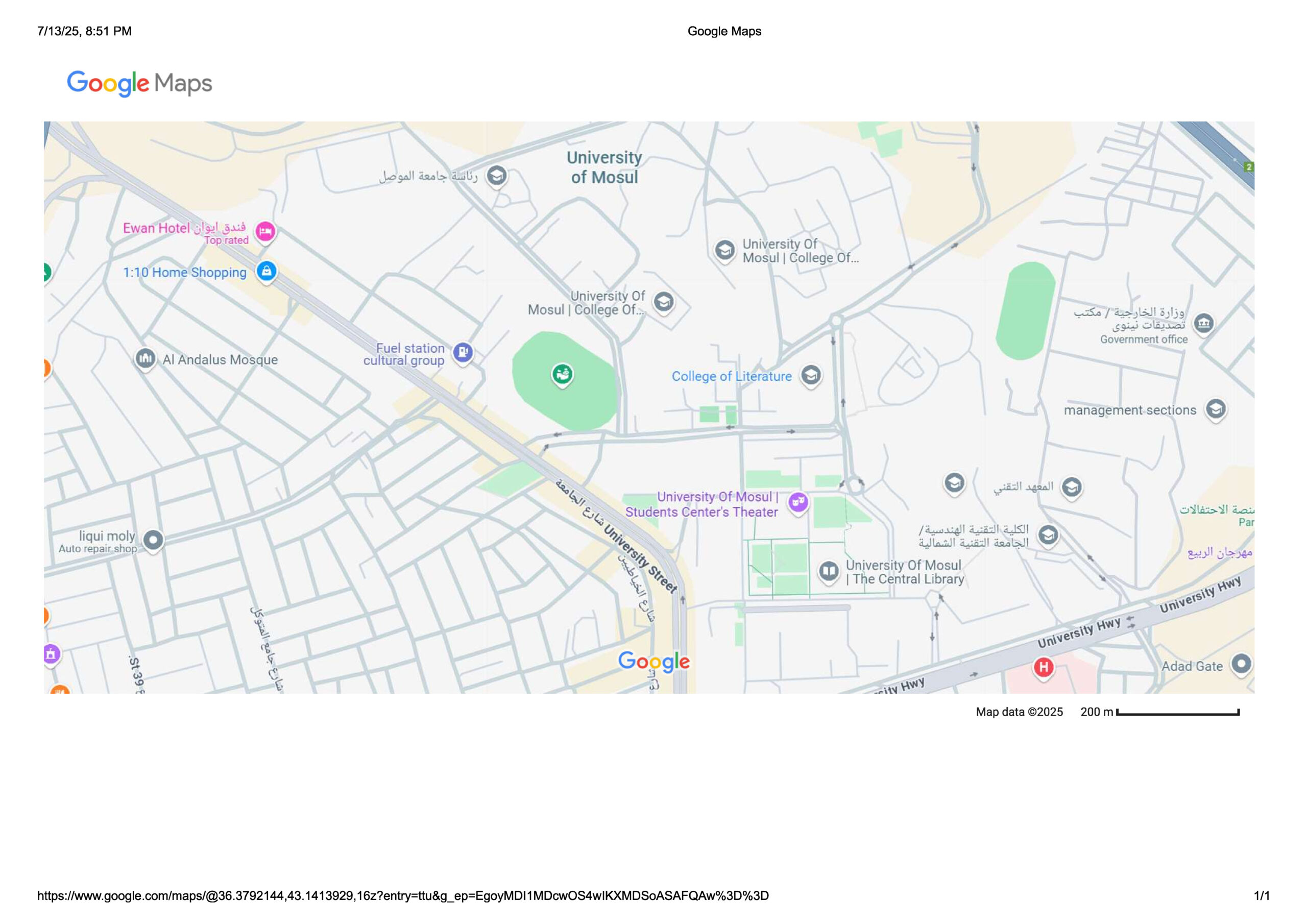Open the Fuel station cultural group pin

pyautogui.click(x=463, y=352)
